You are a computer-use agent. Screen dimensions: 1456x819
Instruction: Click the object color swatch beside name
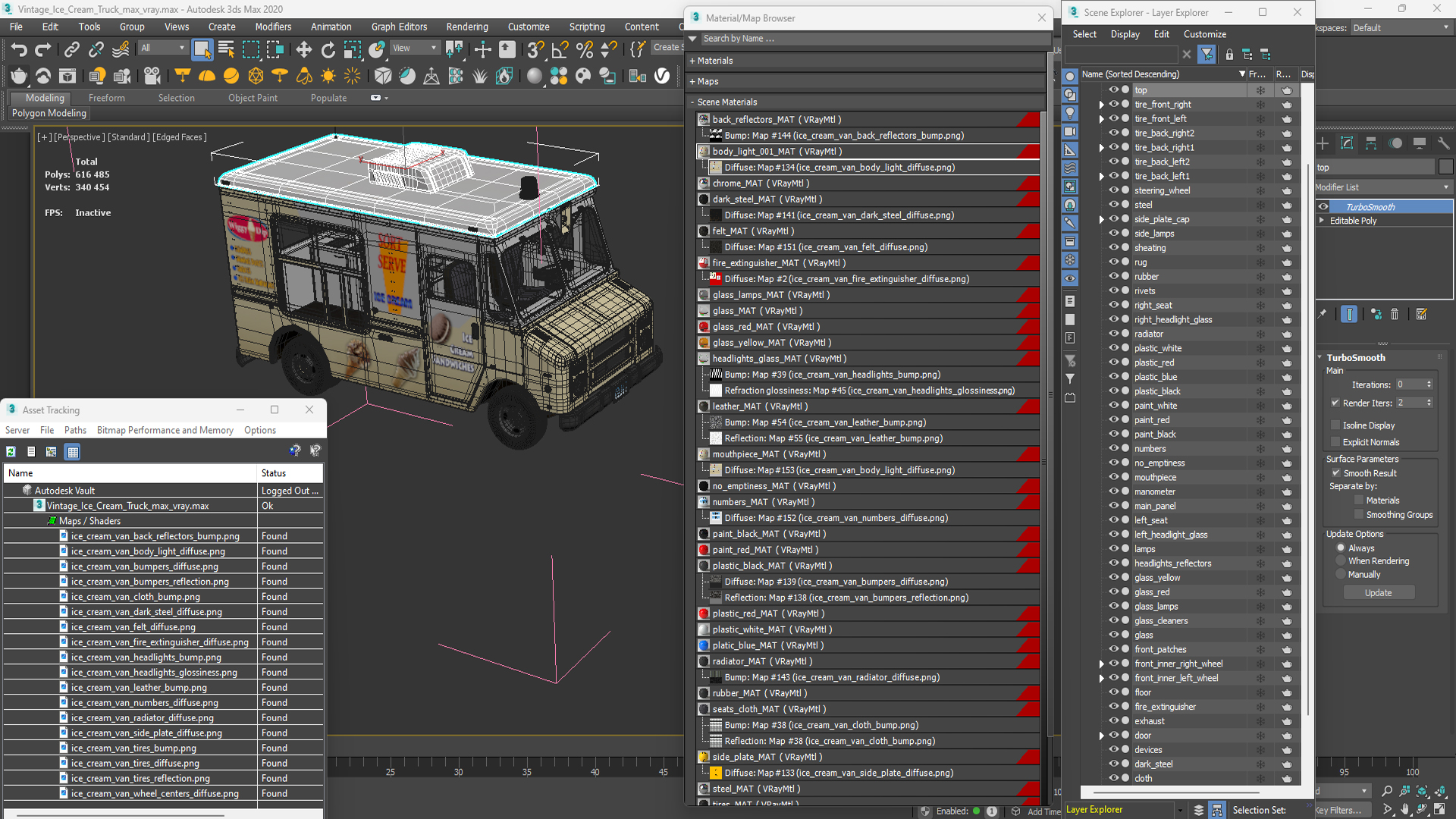coord(1445,168)
